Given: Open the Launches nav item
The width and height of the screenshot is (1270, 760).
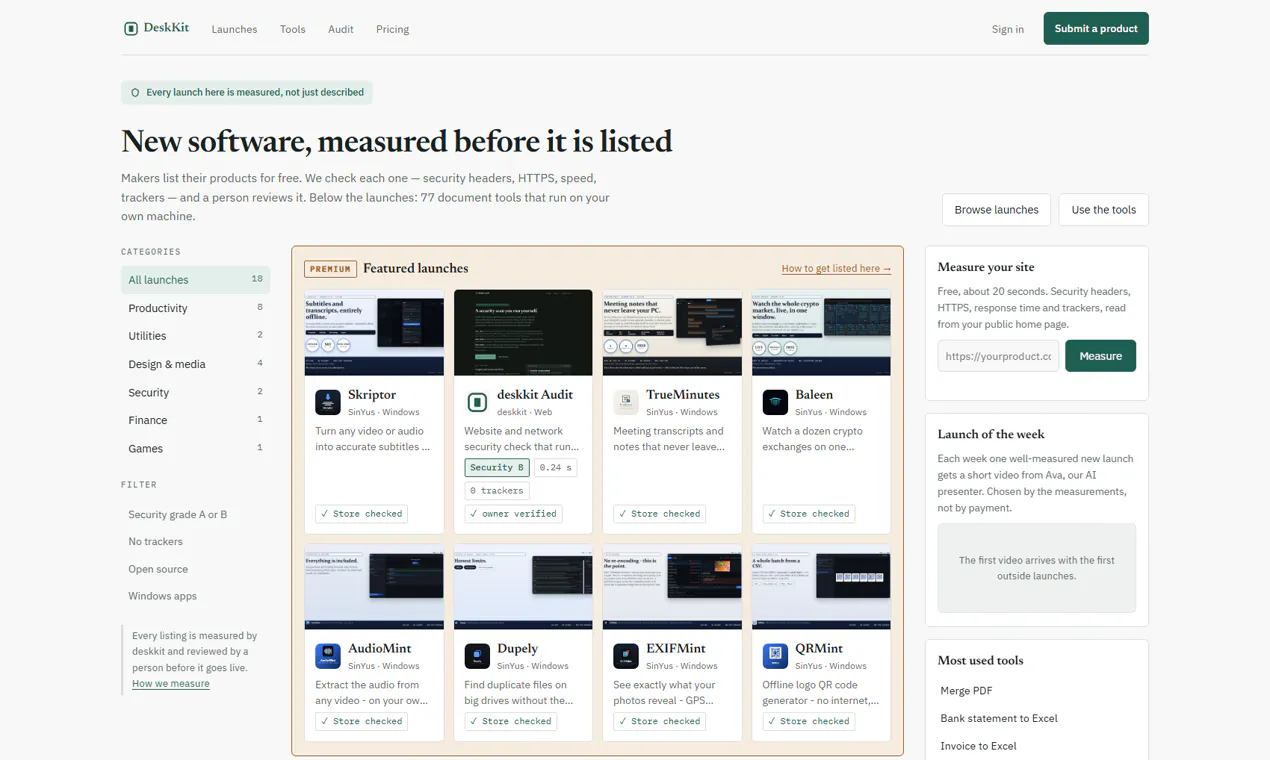Looking at the screenshot, I should [234, 29].
